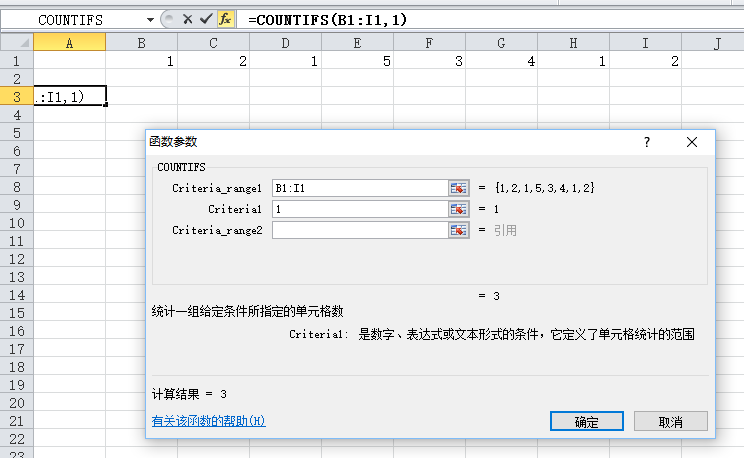Open the Name Box dropdown arrow
Screen dimensions: 744x458
click(150, 20)
